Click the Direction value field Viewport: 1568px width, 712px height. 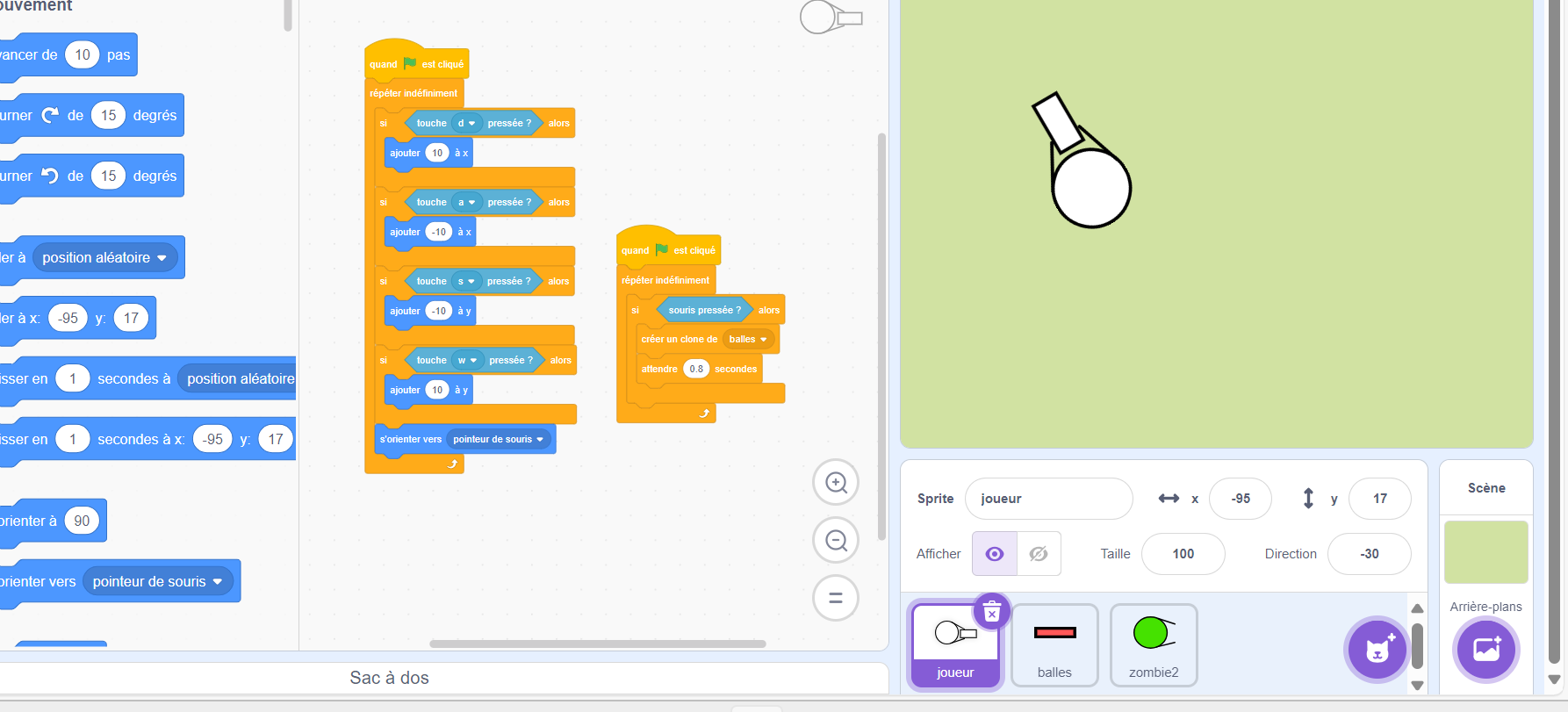click(1369, 554)
